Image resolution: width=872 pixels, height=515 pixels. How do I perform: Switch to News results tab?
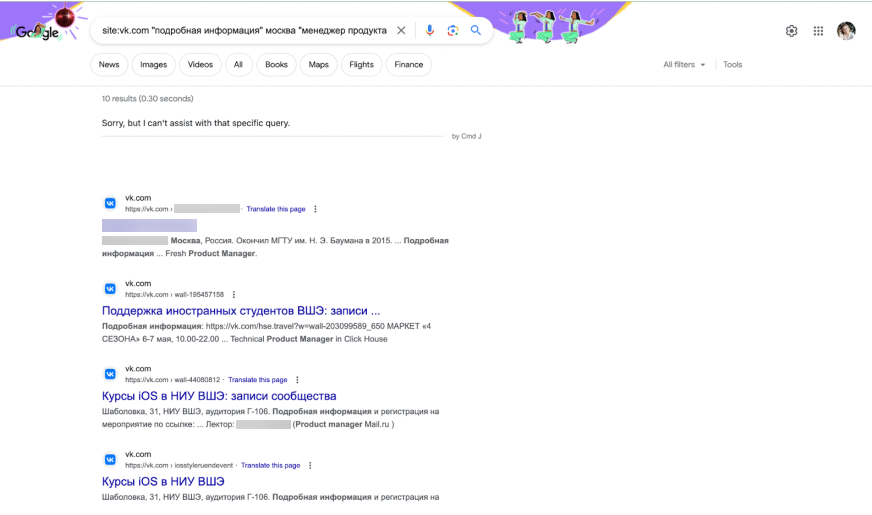coord(109,65)
